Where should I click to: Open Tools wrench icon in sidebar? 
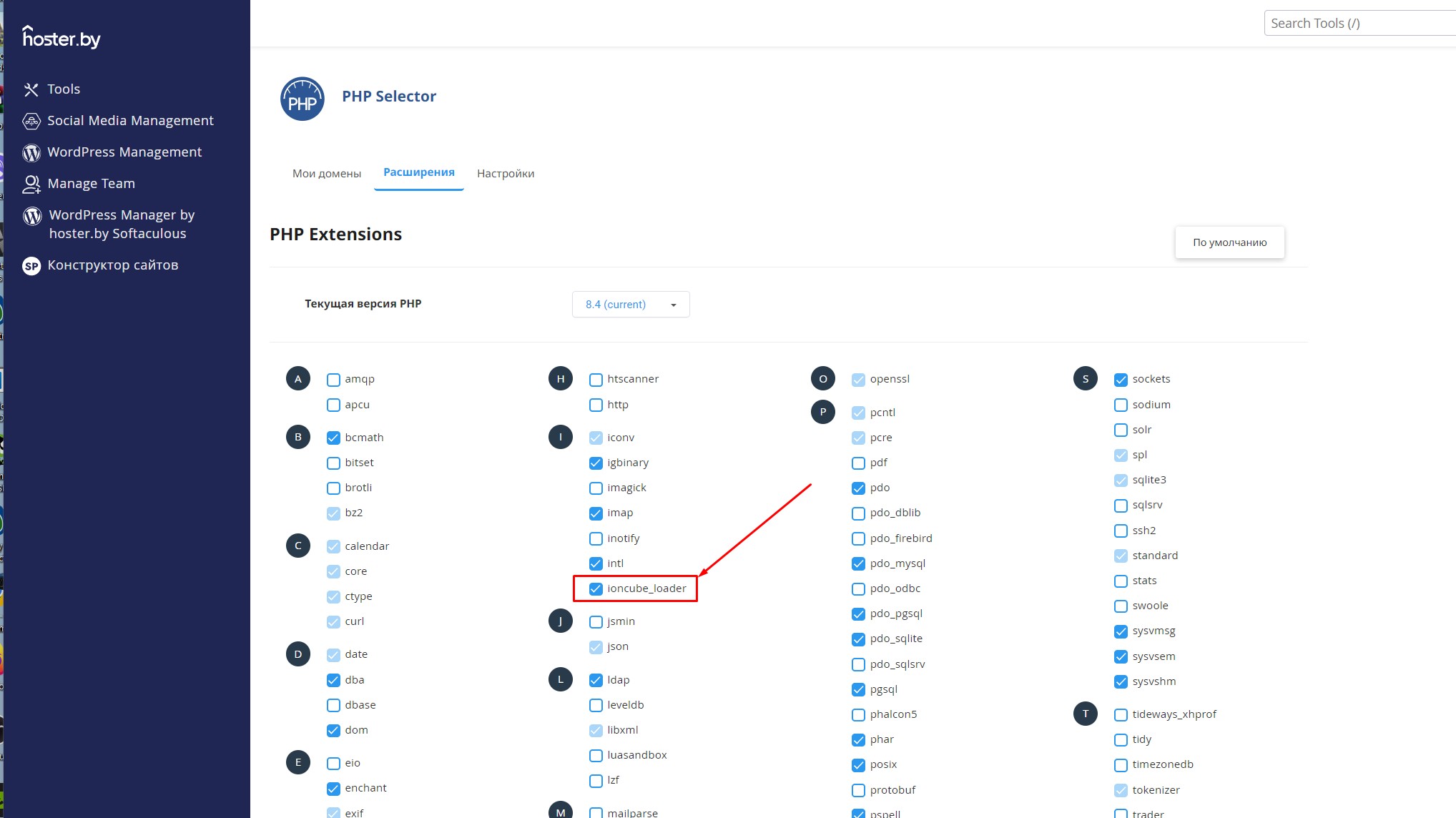[x=31, y=89]
